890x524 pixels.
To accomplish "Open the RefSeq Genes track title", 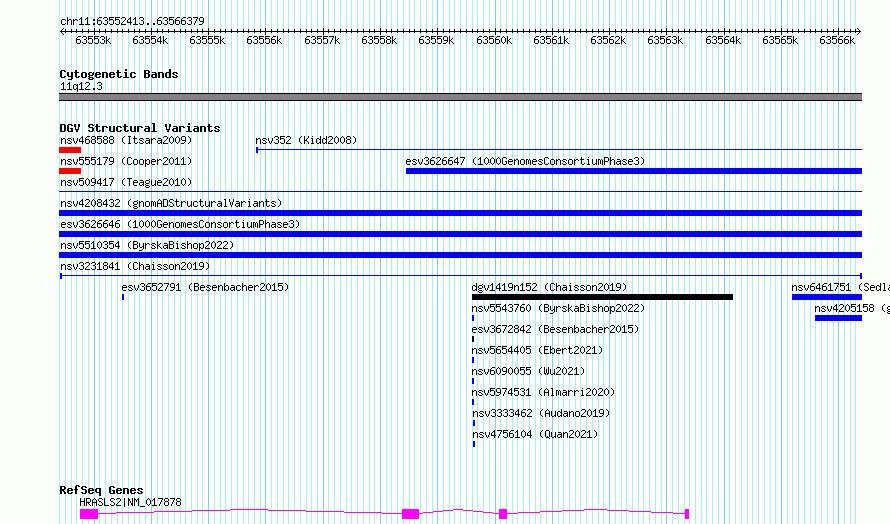I will click(101, 490).
